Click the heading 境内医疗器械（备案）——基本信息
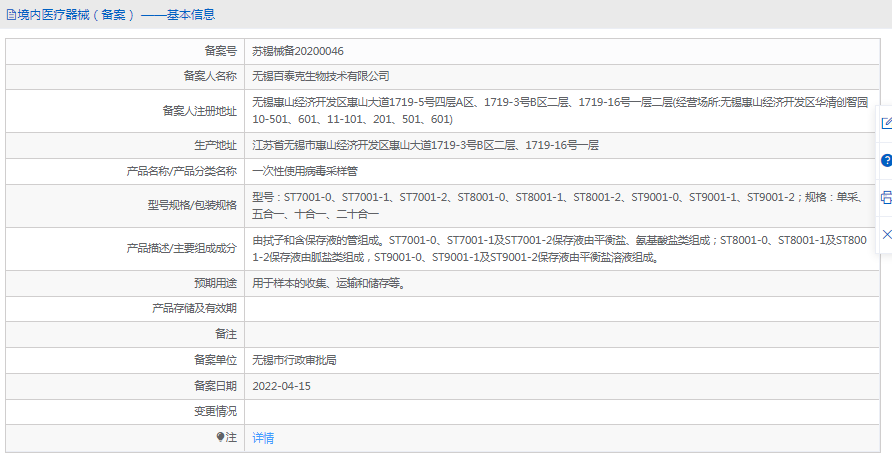The height and width of the screenshot is (460, 892). (116, 15)
